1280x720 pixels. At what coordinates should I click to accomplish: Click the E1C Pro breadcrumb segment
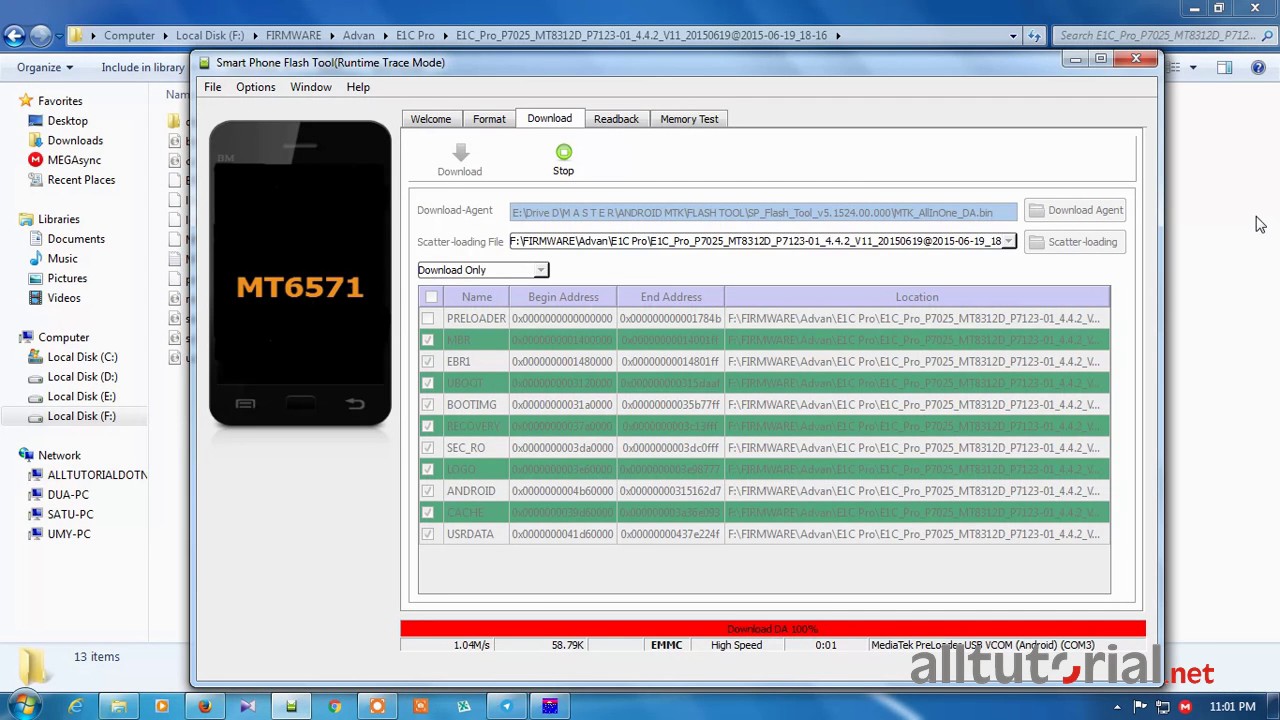pos(415,36)
